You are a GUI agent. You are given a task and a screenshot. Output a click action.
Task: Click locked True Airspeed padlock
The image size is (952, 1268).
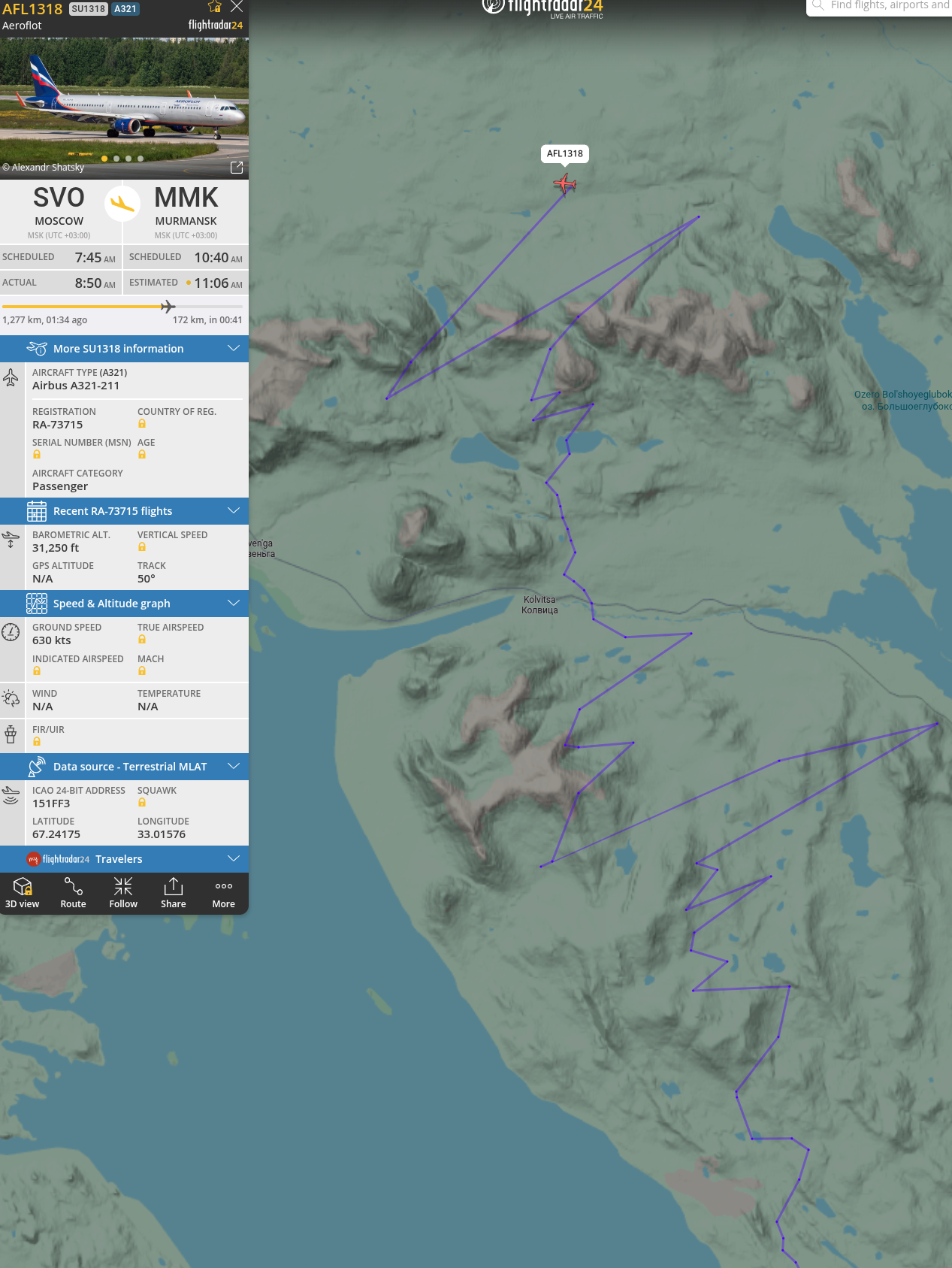coord(142,640)
